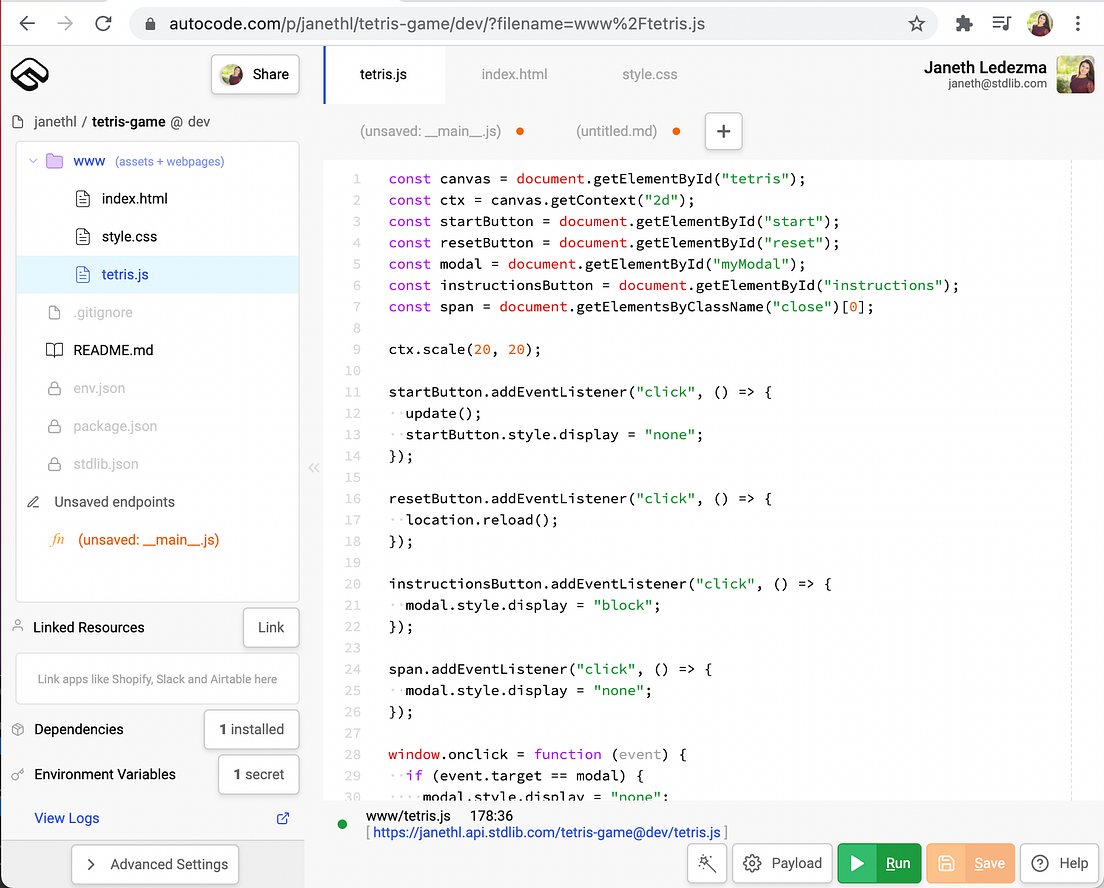Viewport: 1104px width, 888px height.
Task: Click the Autocode logo icon
Action: [29, 74]
